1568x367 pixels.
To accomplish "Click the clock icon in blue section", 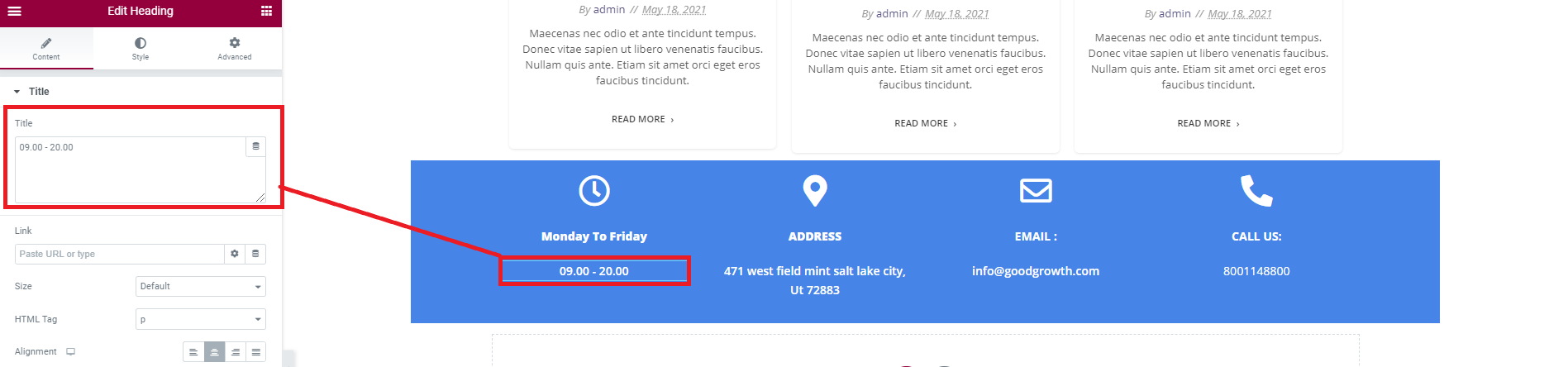I will tap(594, 191).
